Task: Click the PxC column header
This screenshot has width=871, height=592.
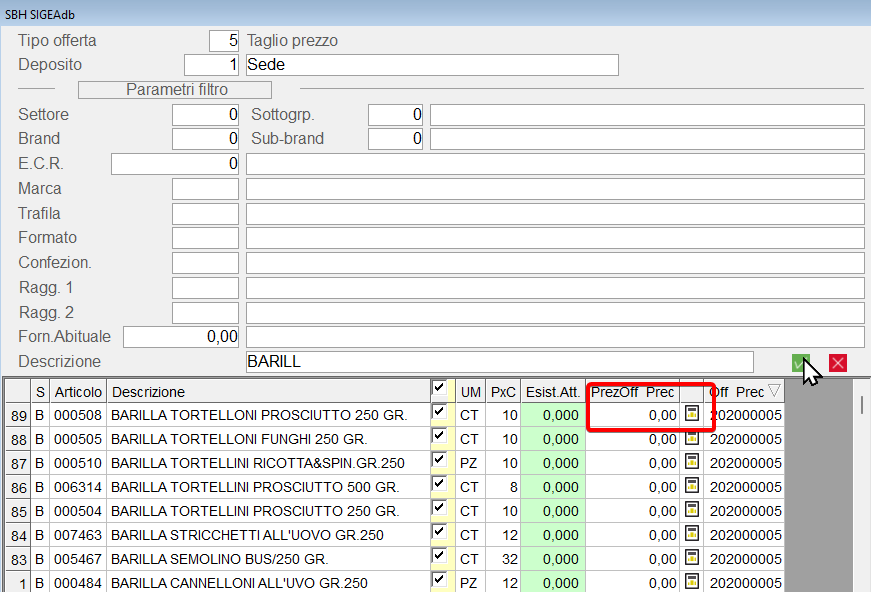Action: pyautogui.click(x=503, y=392)
